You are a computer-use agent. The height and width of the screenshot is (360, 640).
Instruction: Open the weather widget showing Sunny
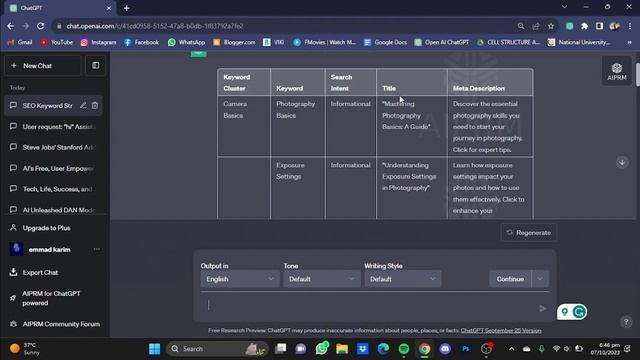[24, 349]
